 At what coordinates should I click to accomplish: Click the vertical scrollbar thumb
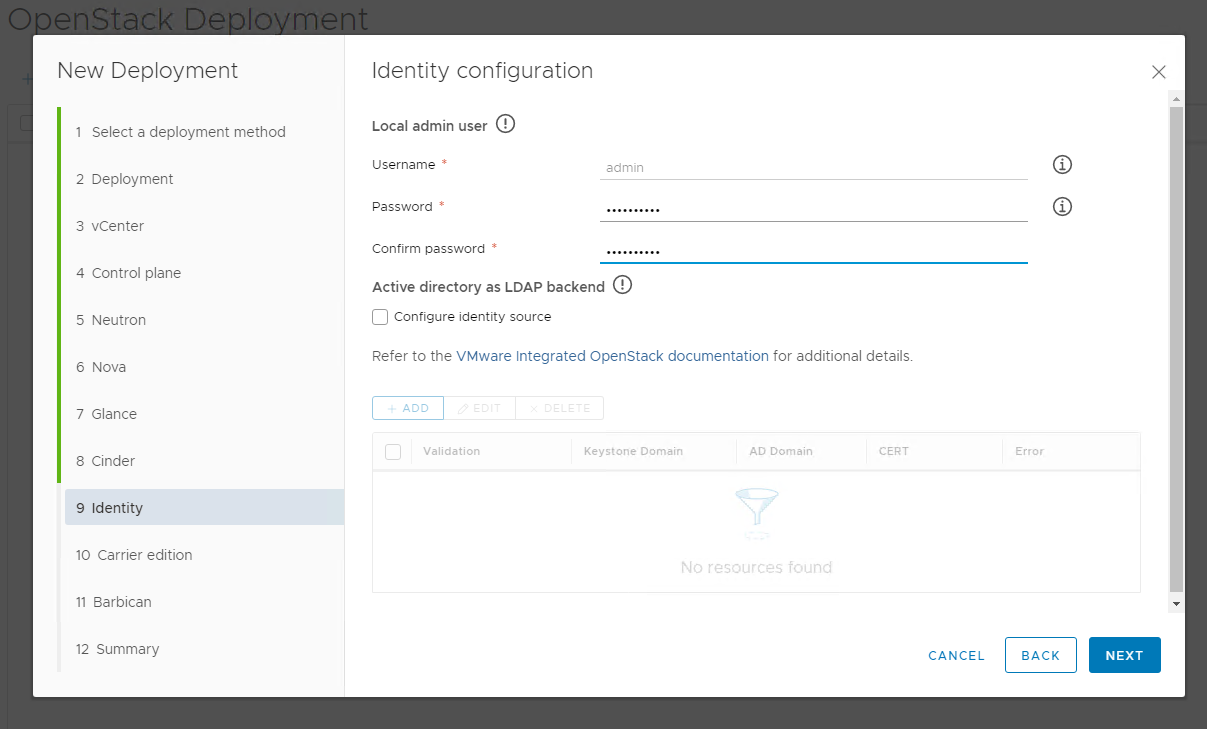point(1176,348)
